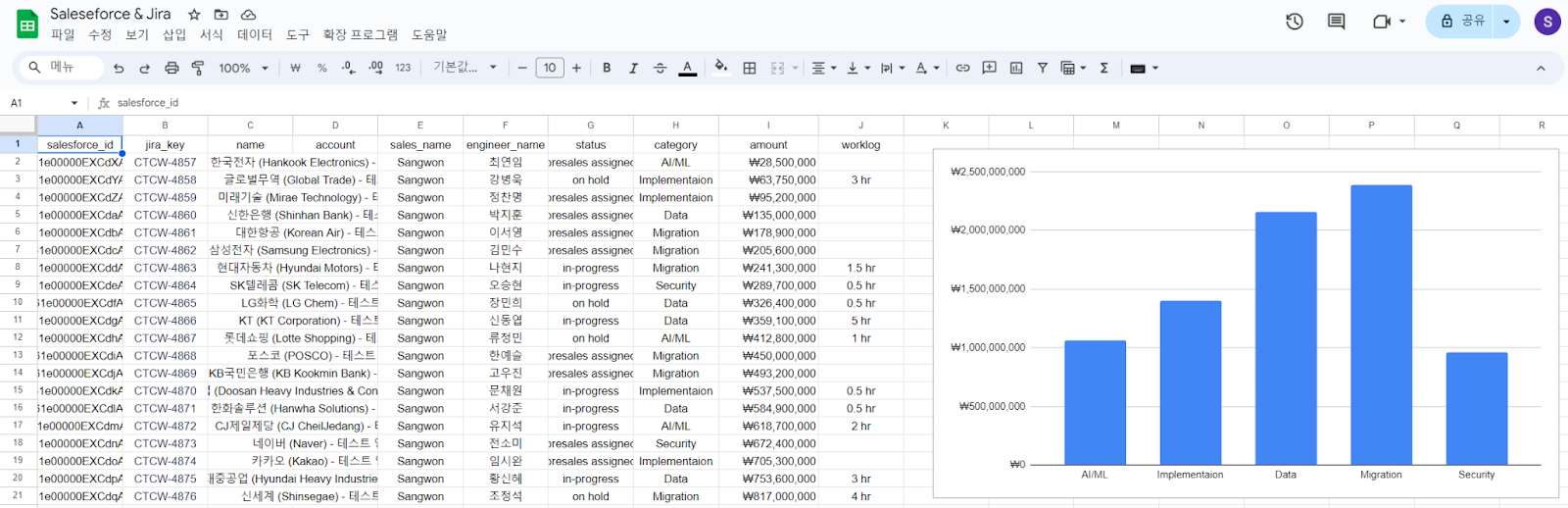1568x508 pixels.
Task: Open input tools keyboard dropdown
Action: [x=1144, y=68]
